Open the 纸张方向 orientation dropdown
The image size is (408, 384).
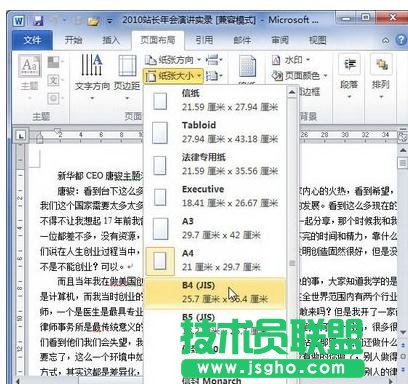coord(173,60)
